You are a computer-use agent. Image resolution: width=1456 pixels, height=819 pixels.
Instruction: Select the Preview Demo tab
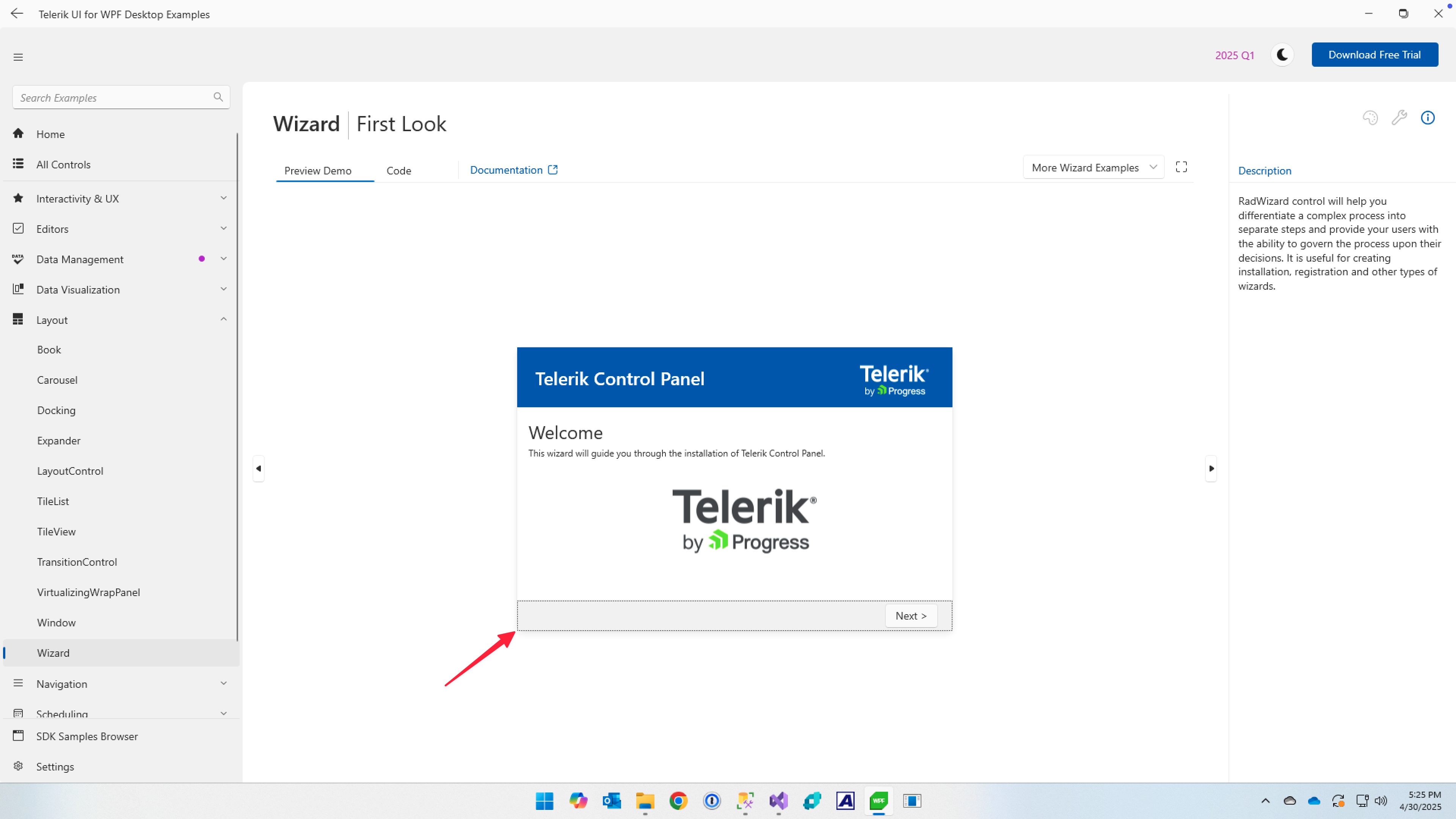[318, 171]
